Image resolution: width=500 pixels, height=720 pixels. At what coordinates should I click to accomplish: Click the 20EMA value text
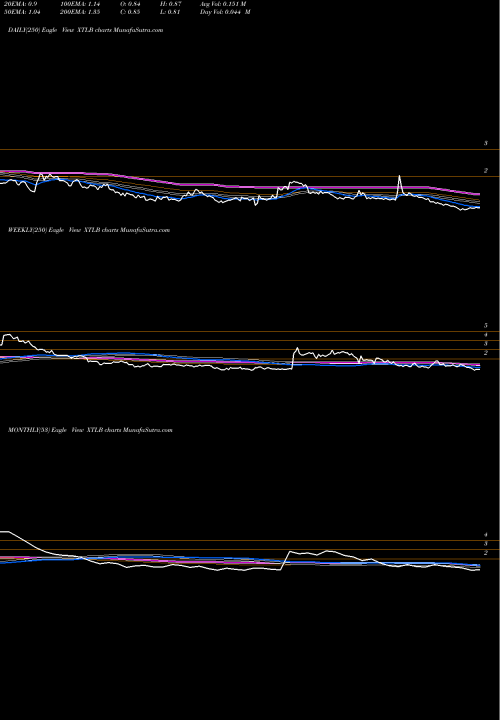click(x=23, y=4)
